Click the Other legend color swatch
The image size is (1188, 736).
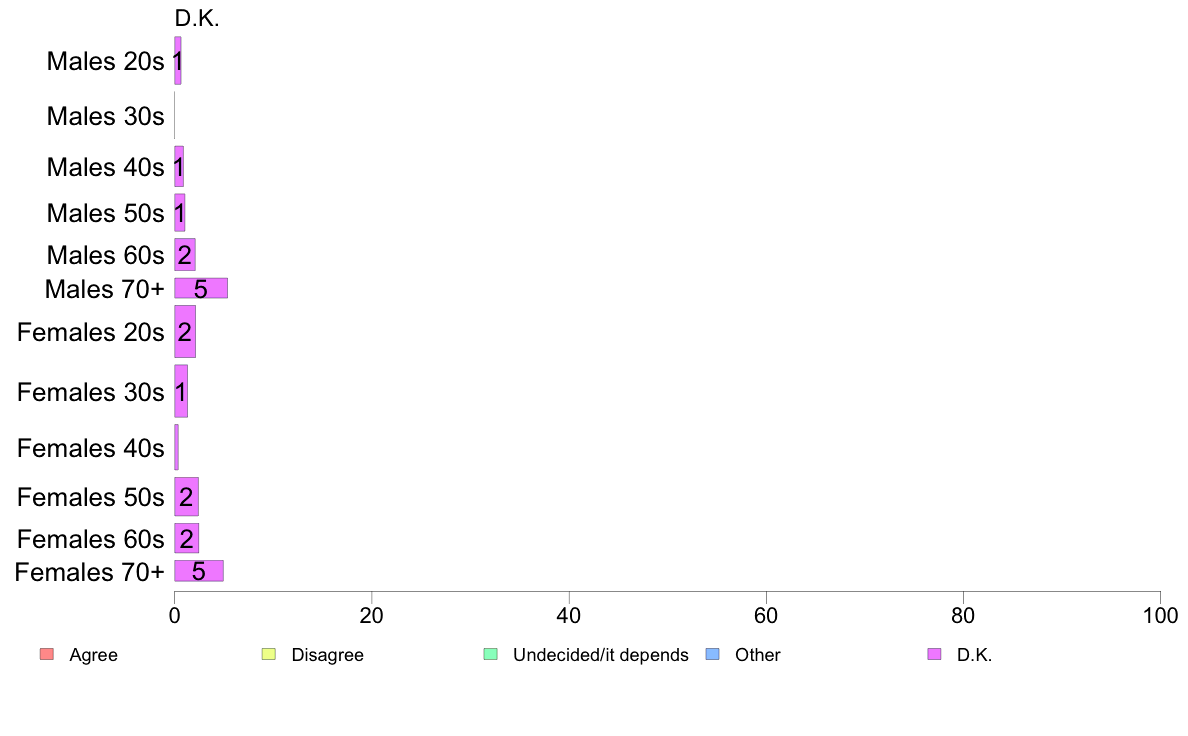tap(713, 654)
